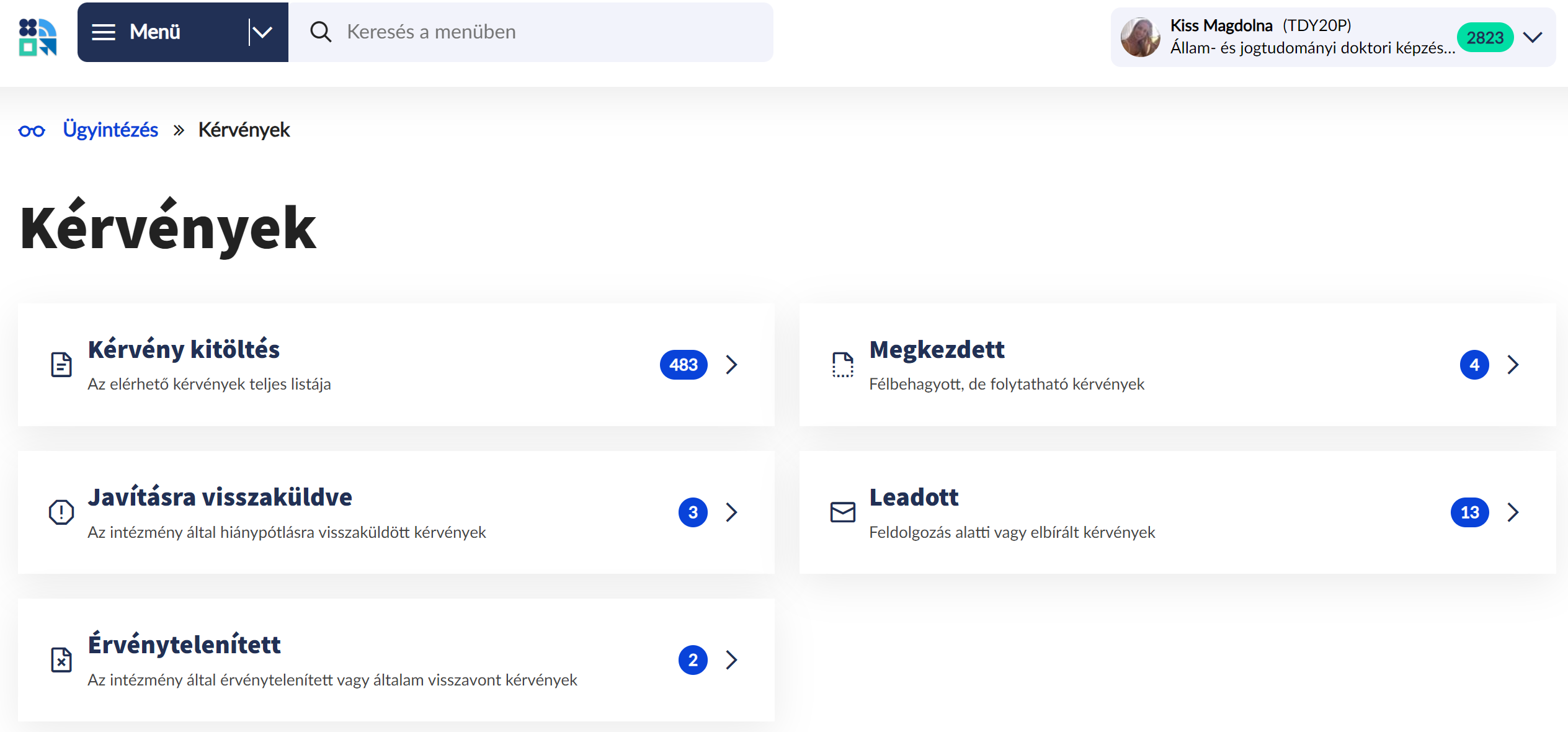
Task: Open Kérvény kitöltés with its chevron arrow
Action: pos(732,365)
